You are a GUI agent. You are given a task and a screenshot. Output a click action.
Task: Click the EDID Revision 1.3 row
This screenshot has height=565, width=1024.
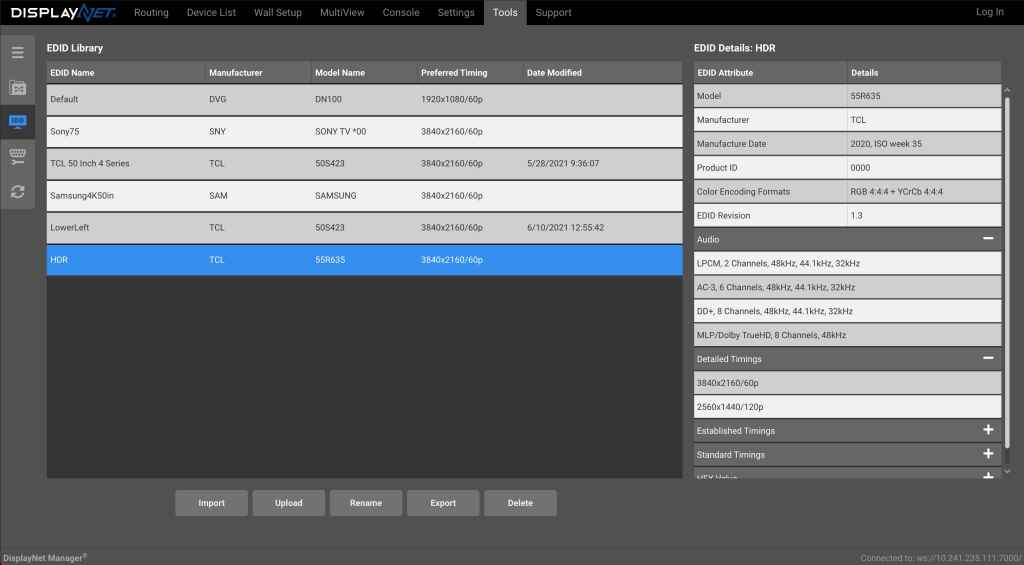847,215
